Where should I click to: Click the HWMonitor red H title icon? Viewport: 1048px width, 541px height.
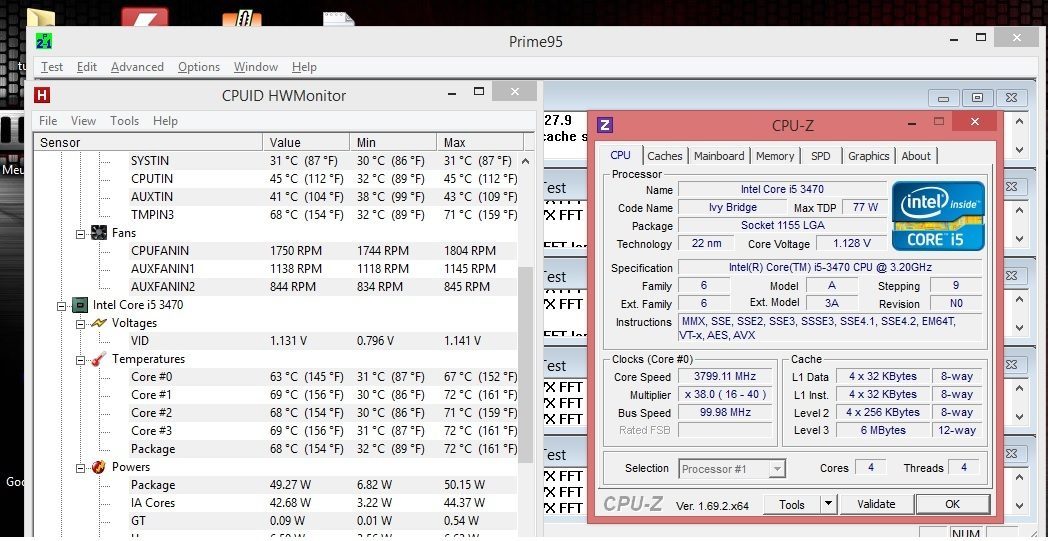(x=42, y=95)
